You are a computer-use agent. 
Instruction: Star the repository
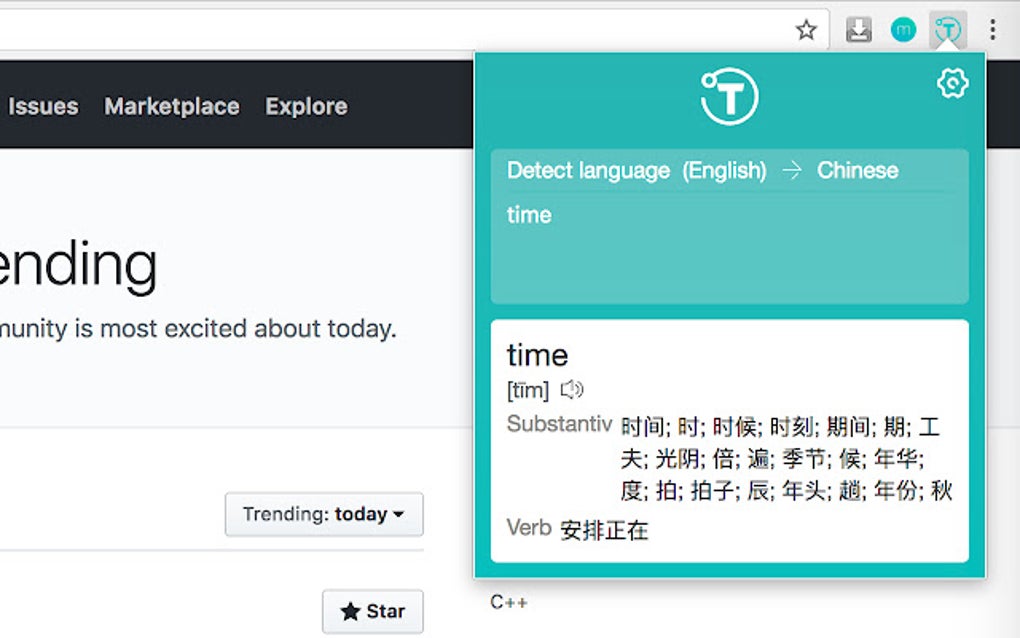pos(373,611)
